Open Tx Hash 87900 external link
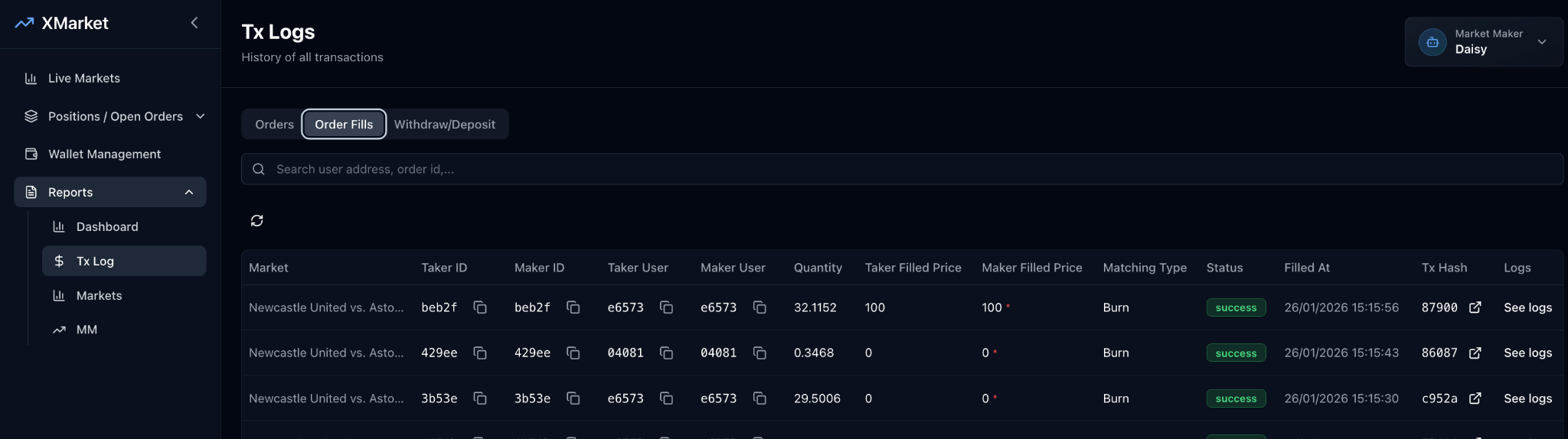The height and width of the screenshot is (439, 1568). [1475, 307]
